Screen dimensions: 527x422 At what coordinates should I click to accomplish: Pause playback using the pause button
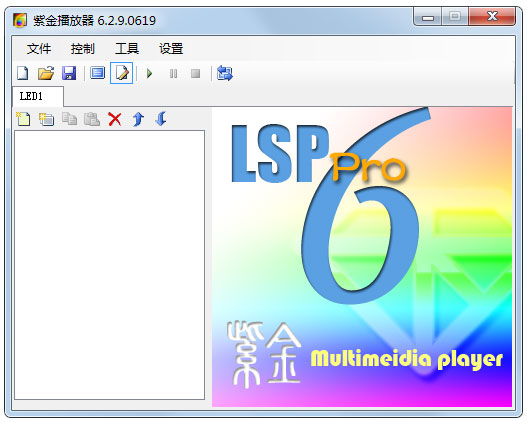(173, 73)
